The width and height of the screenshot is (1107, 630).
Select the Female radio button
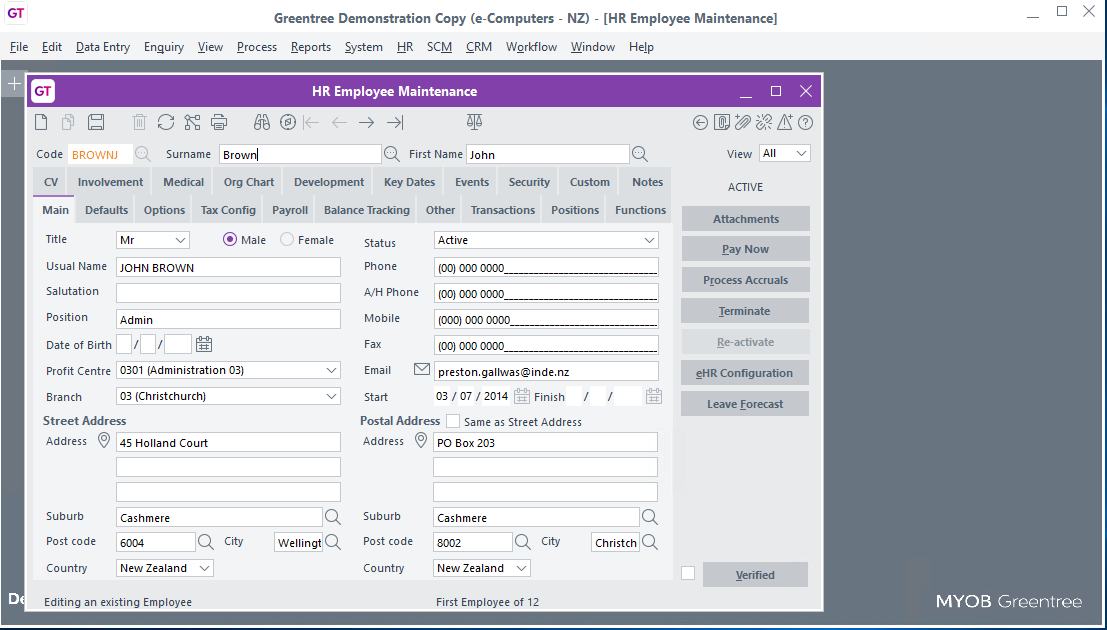click(287, 239)
